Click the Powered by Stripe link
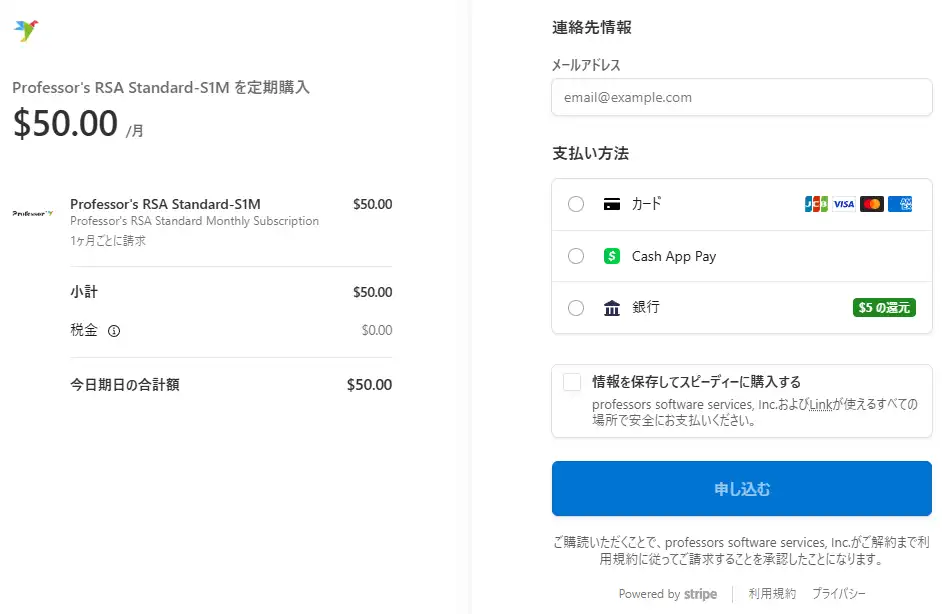The height and width of the screenshot is (614, 942). 667,594
